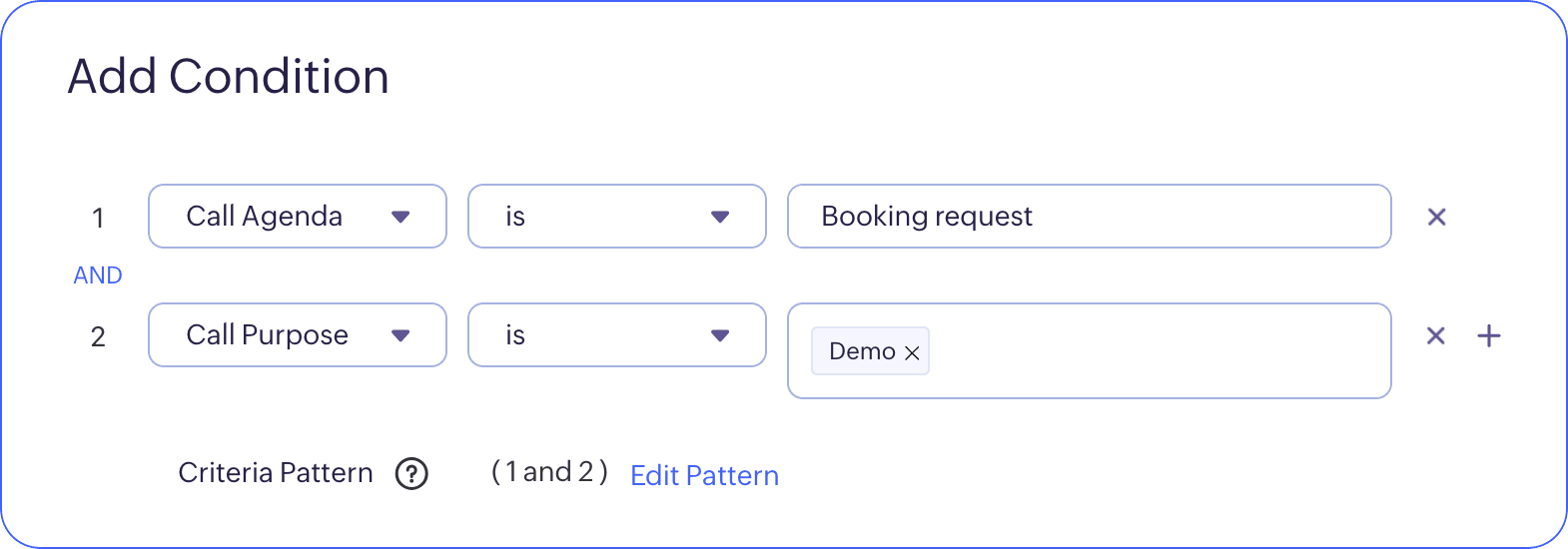
Task: Open Criteria Pattern help tooltip icon
Action: 411,473
